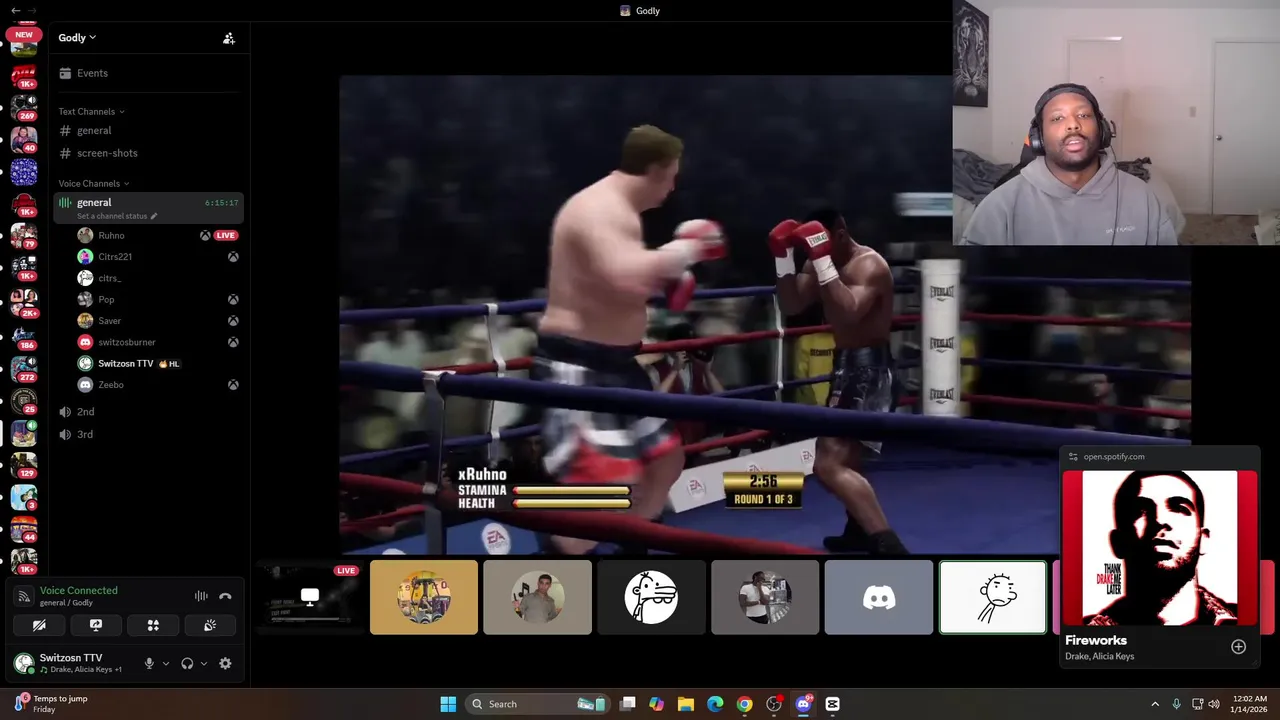Image resolution: width=1280 pixels, height=720 pixels.
Task: Go back with the arrow in title bar
Action: click(x=15, y=11)
